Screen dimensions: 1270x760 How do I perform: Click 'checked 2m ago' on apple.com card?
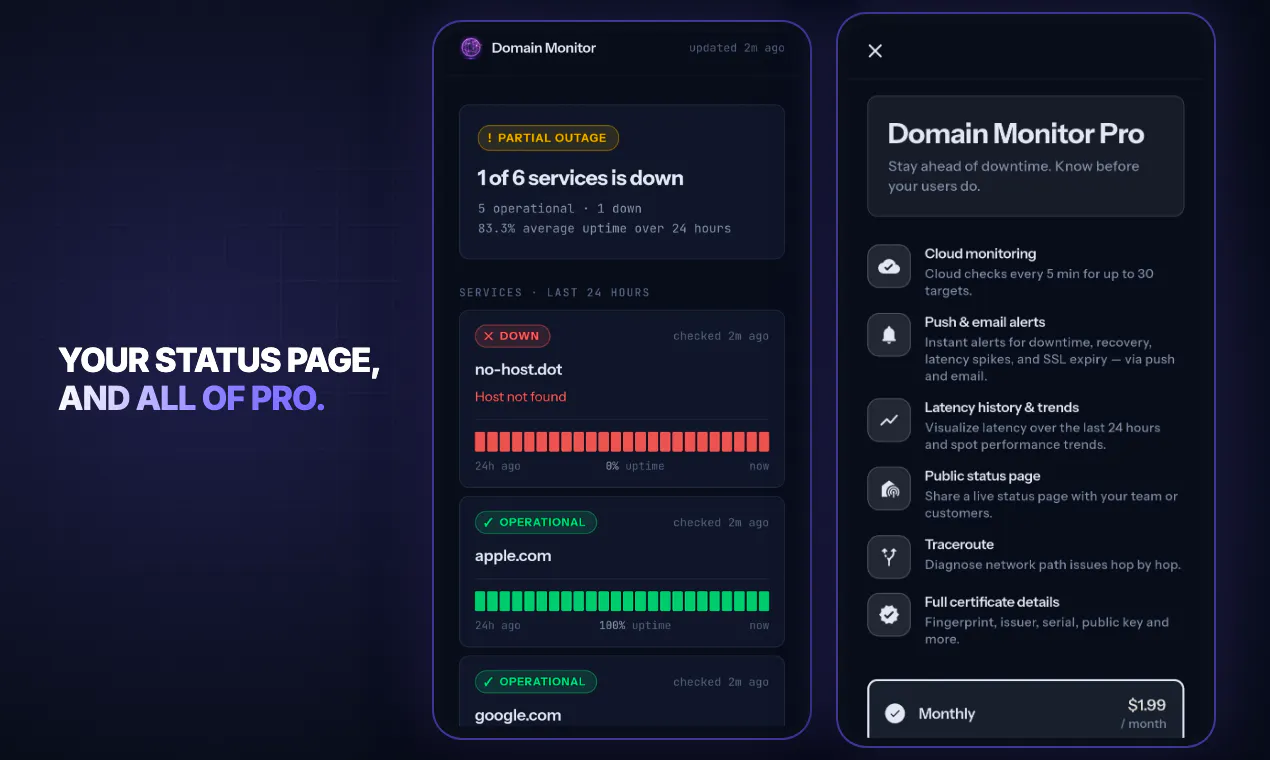point(721,523)
